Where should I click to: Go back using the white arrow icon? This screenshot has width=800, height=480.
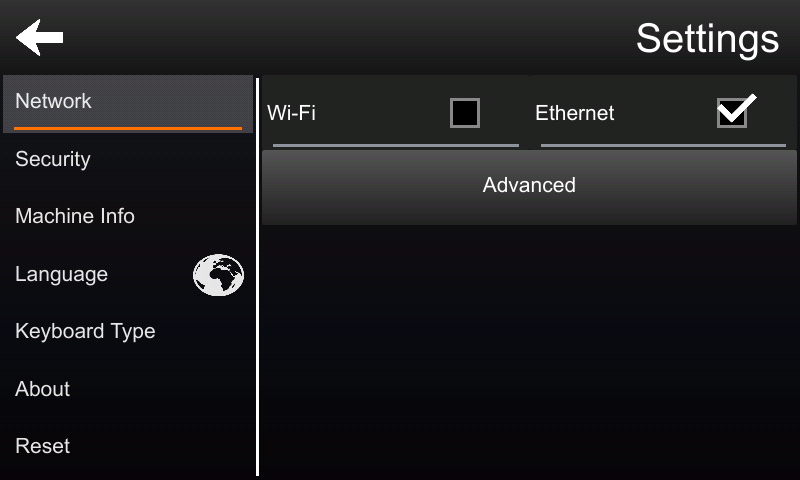pyautogui.click(x=39, y=37)
